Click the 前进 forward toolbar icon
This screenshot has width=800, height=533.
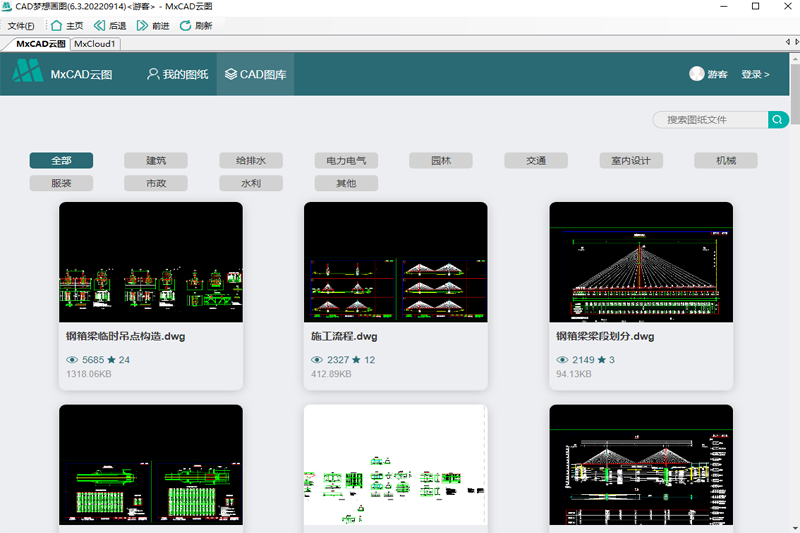pos(142,25)
